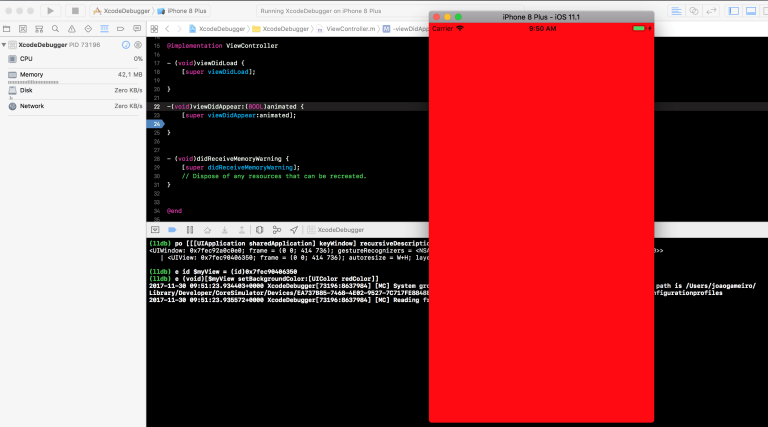Toggle the Navigator panel visibility

coord(734,11)
